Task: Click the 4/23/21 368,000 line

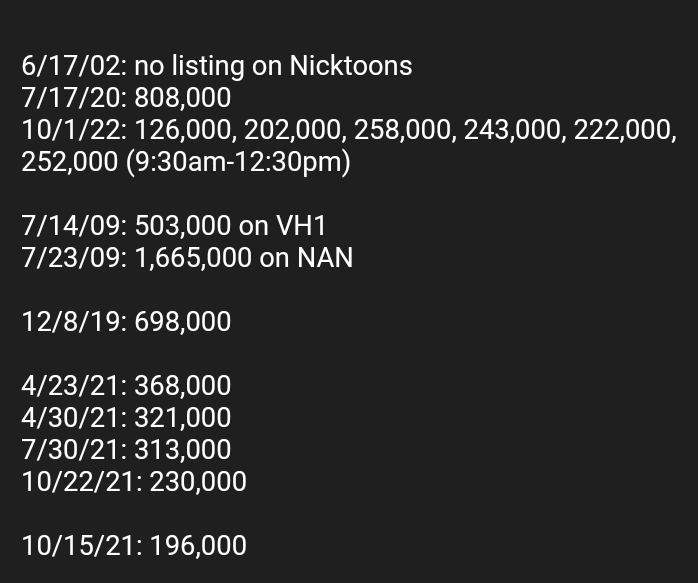Action: point(126,385)
